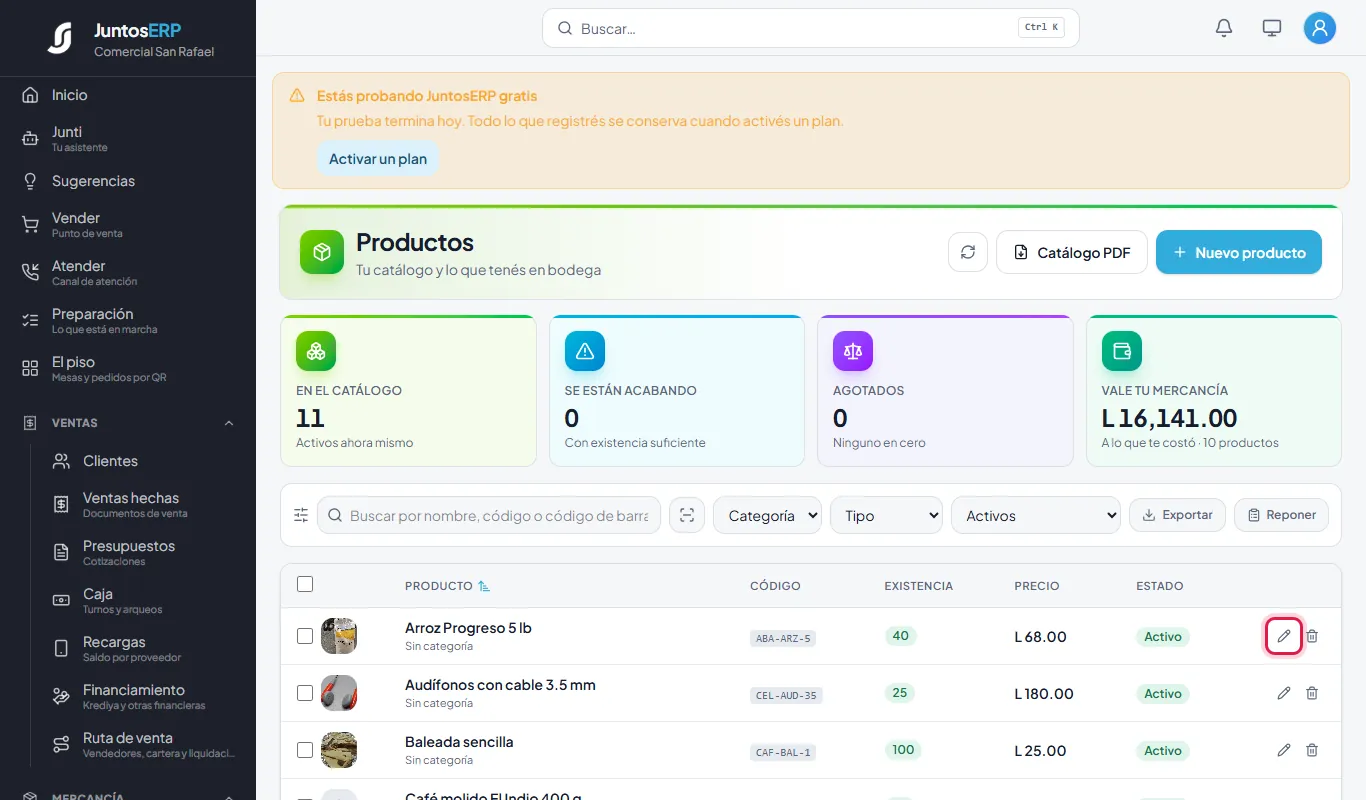The image size is (1366, 800).
Task: Open Caja turnos y arqueos
Action: tap(144, 600)
